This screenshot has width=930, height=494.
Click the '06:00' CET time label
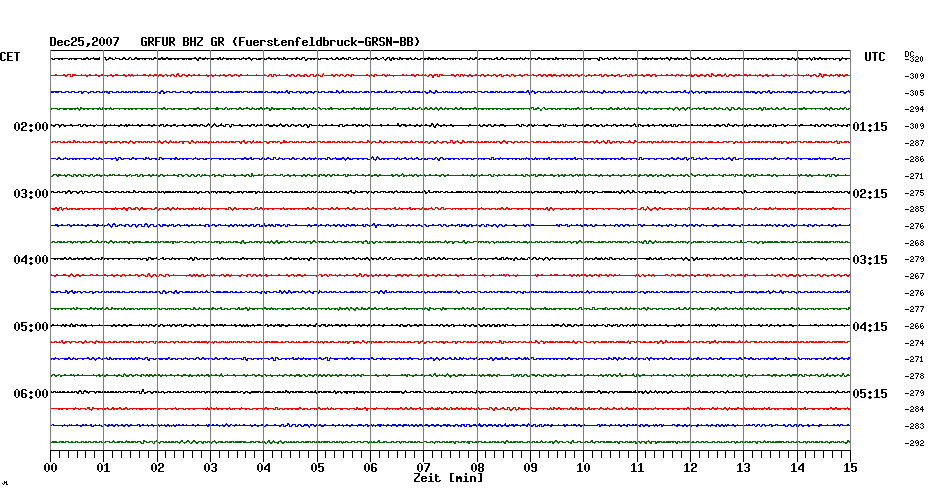coord(31,394)
